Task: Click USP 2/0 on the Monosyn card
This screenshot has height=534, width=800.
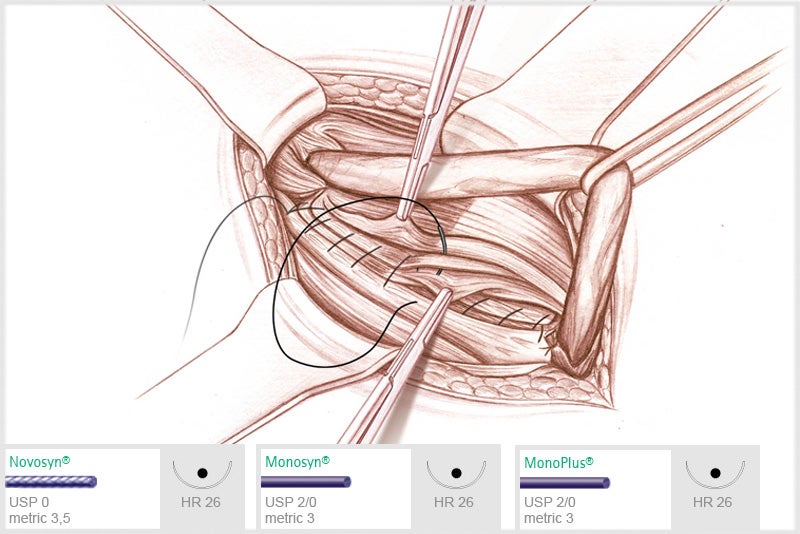Action: coord(290,502)
